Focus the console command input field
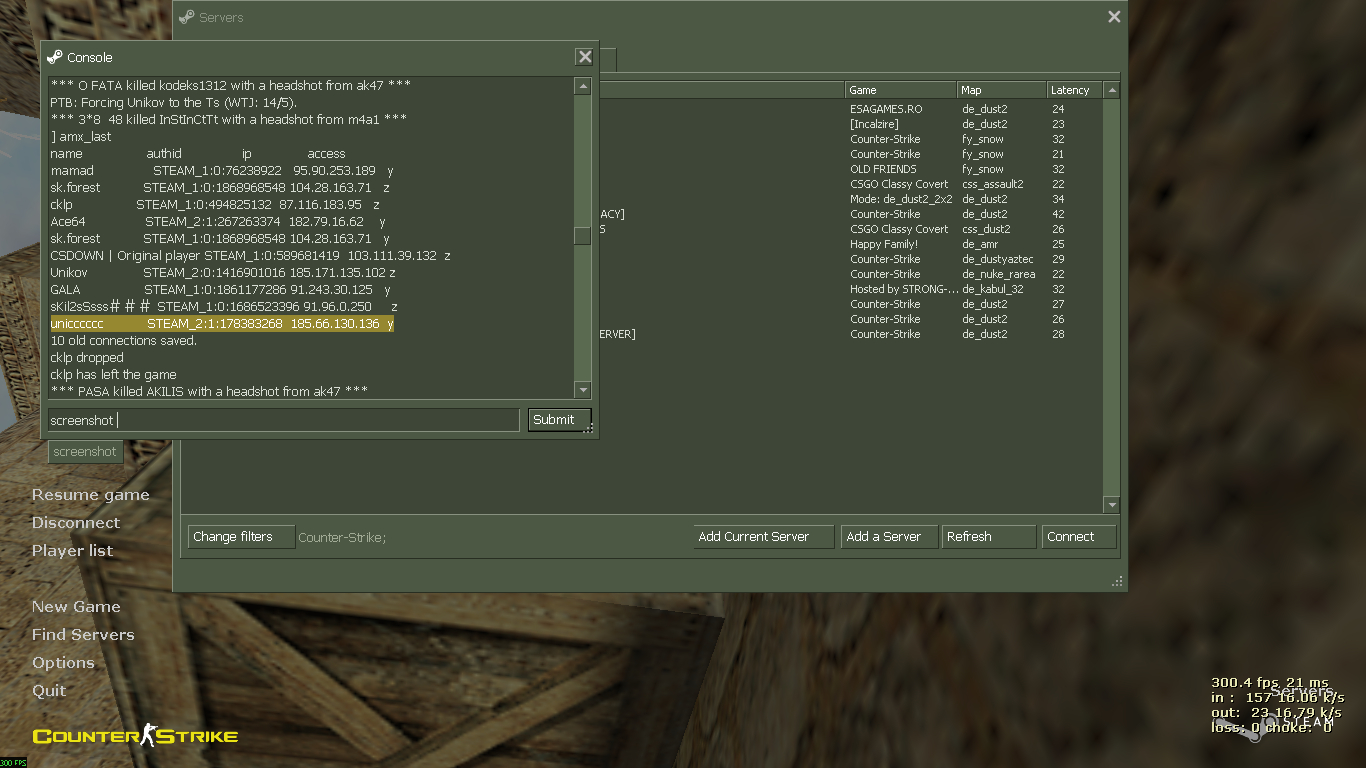Image resolution: width=1366 pixels, height=768 pixels. pyautogui.click(x=283, y=420)
